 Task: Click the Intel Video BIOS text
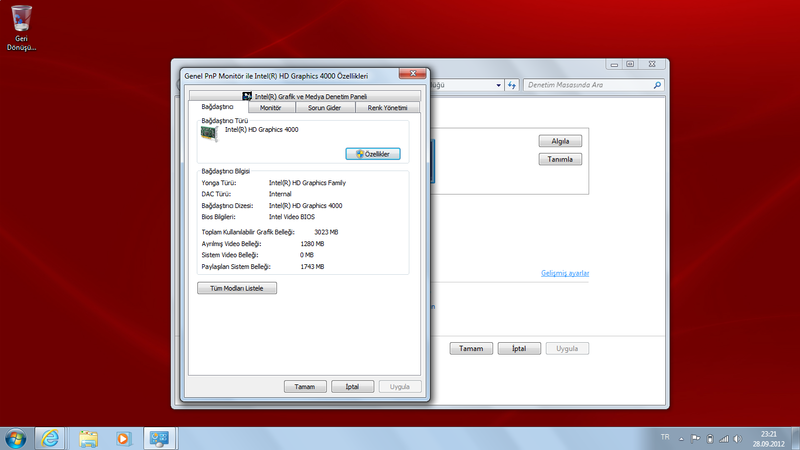[x=292, y=217]
